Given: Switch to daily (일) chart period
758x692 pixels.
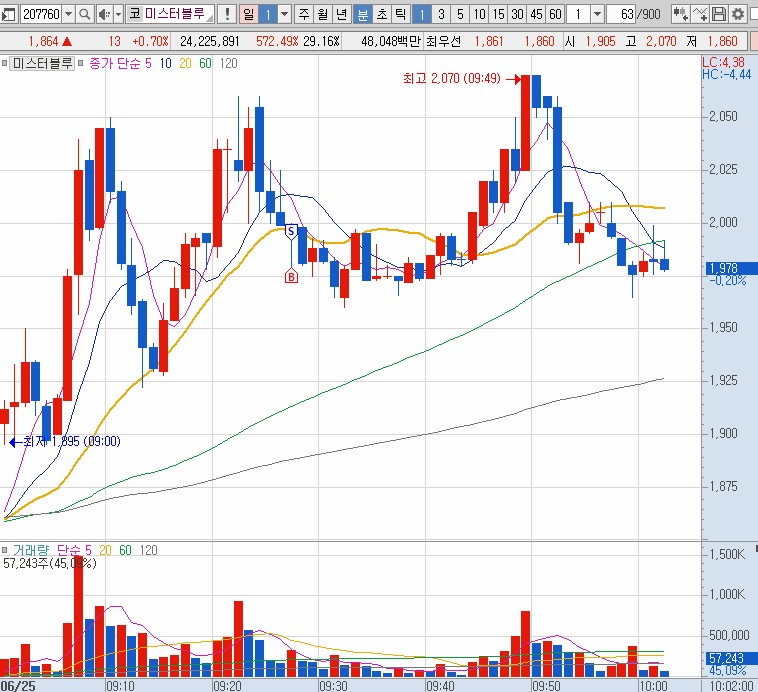Looking at the screenshot, I should 248,14.
